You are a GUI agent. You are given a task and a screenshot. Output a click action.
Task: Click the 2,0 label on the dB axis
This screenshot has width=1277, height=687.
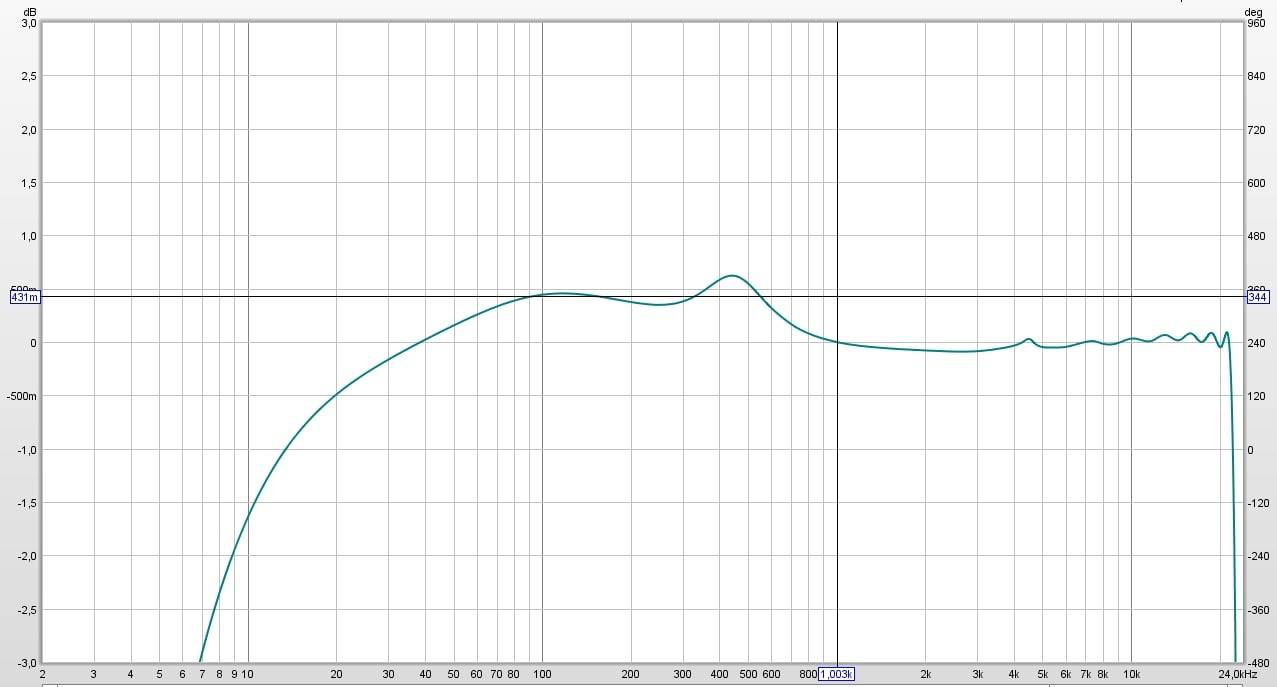pos(30,130)
